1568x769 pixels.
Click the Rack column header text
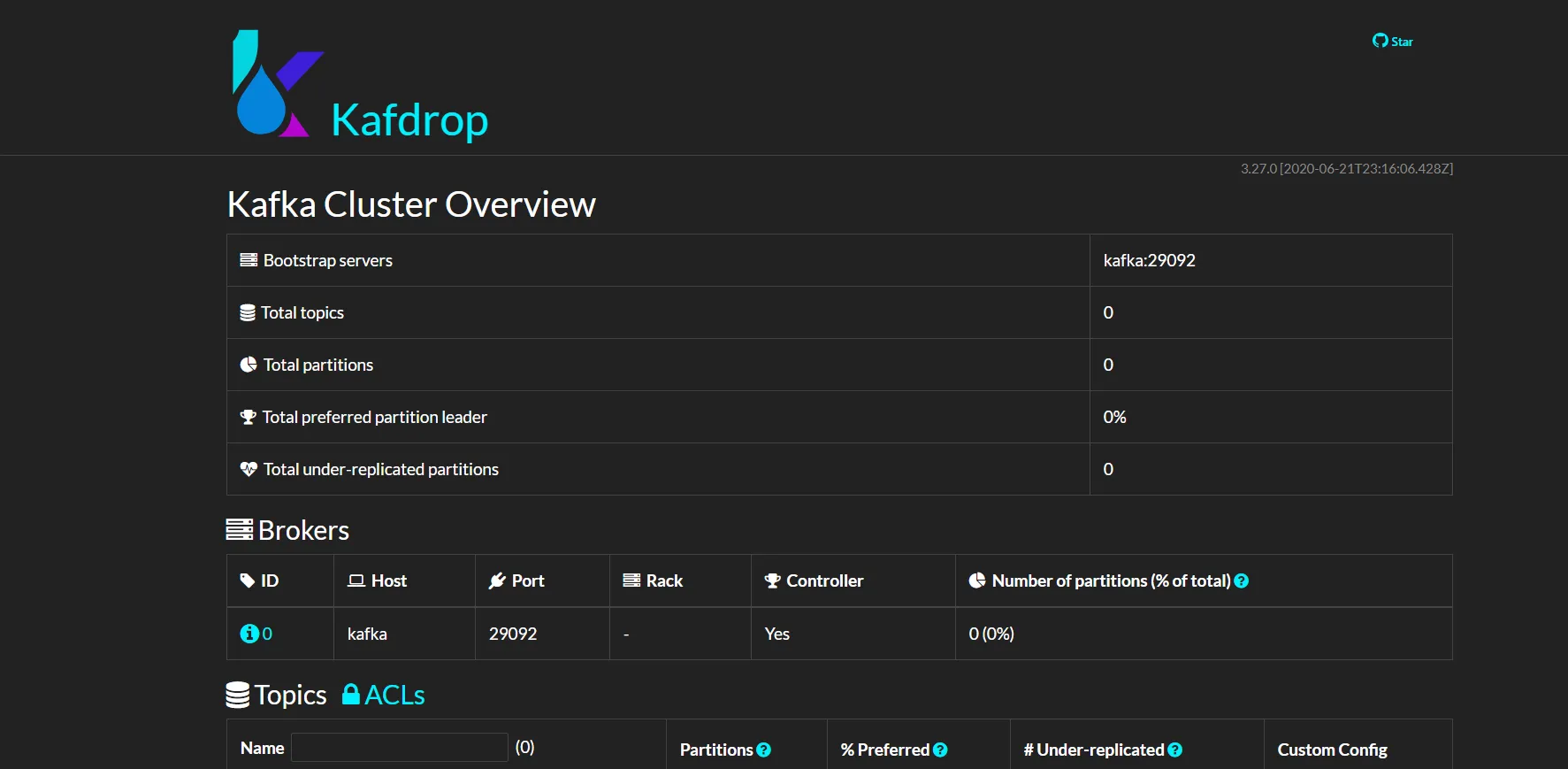[x=664, y=581]
